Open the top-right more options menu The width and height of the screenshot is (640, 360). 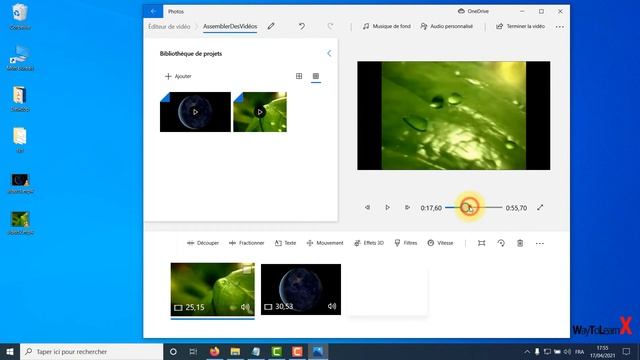click(x=560, y=27)
